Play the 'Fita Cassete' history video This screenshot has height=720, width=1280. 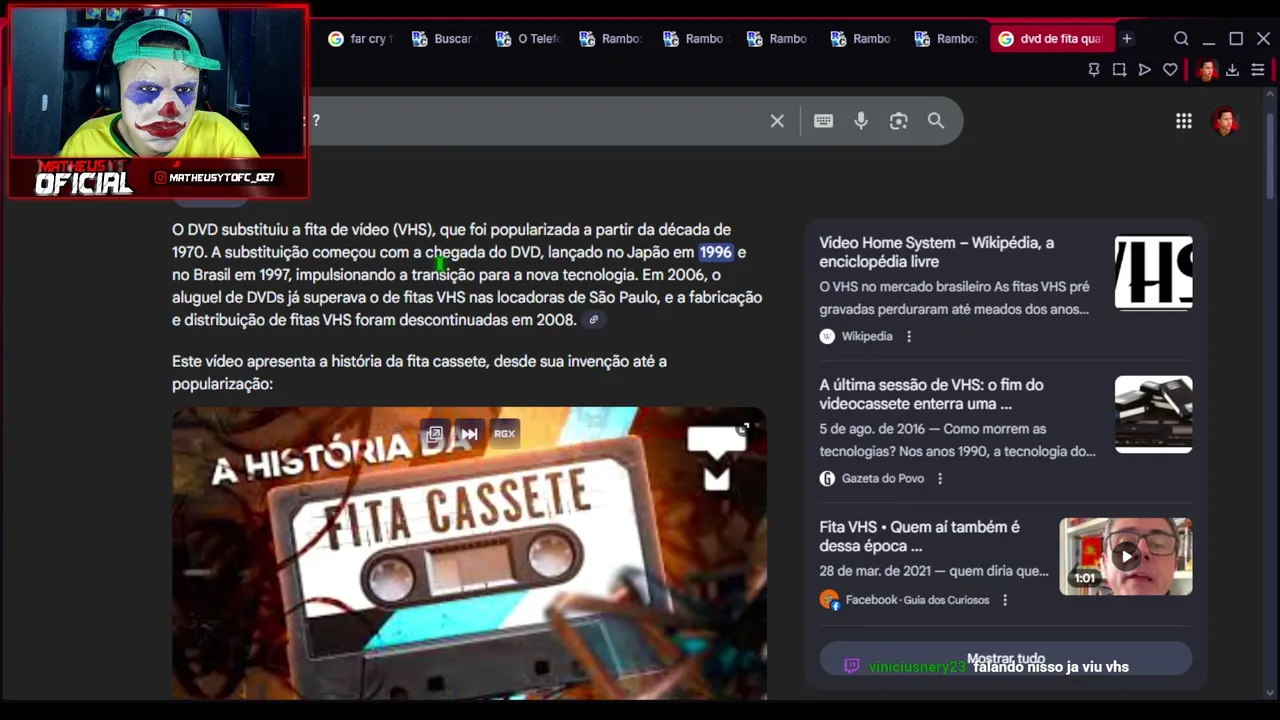click(x=469, y=552)
